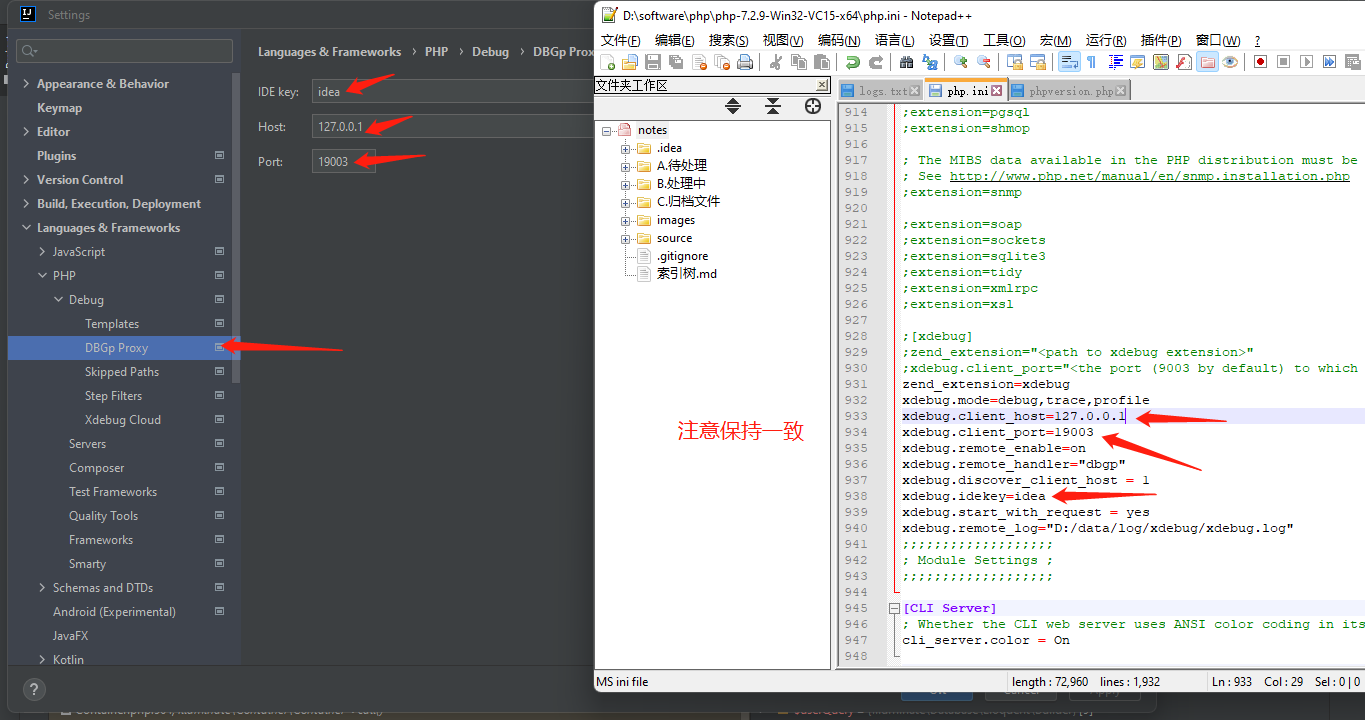1365x720 pixels.
Task: Select Skipped Paths under Debug
Action: 122,372
